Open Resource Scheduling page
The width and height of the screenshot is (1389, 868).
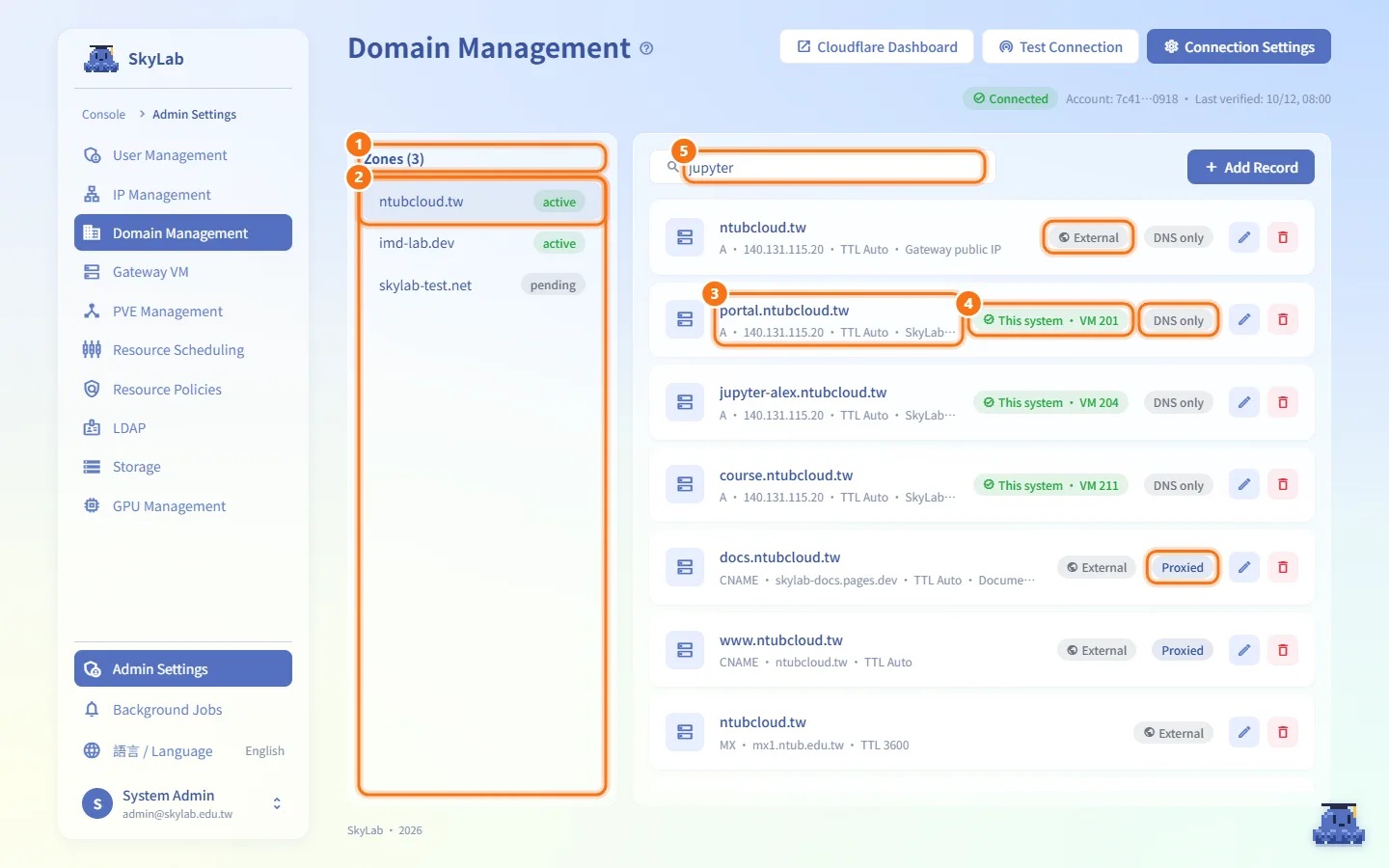pyautogui.click(x=183, y=350)
